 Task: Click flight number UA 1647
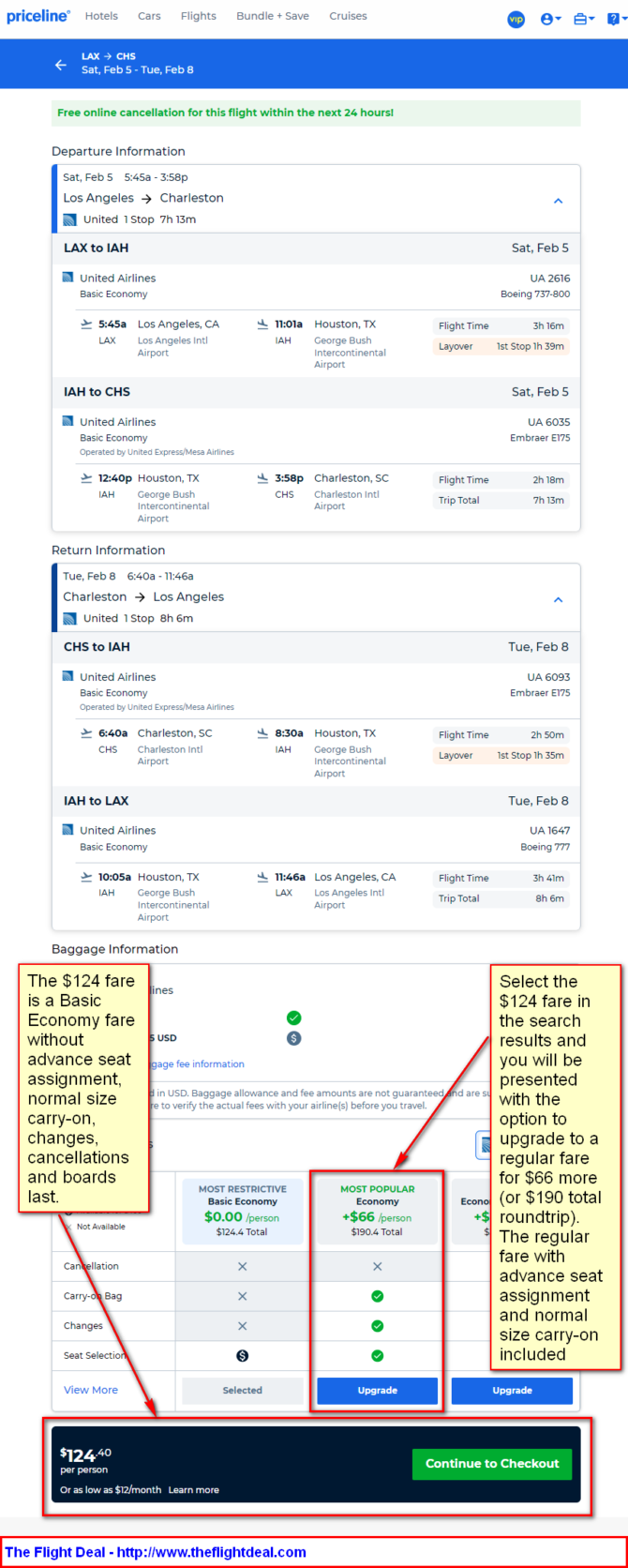click(549, 830)
